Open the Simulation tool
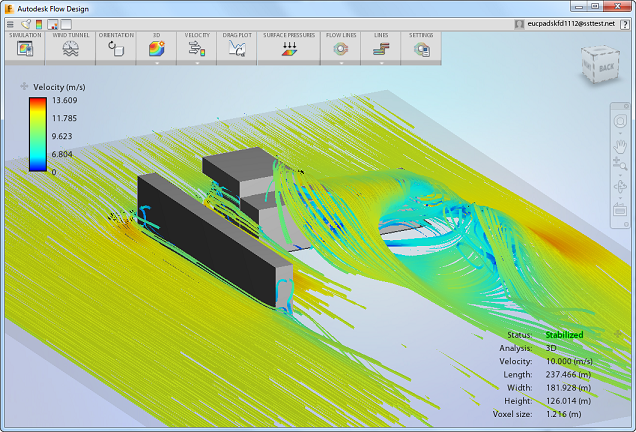The image size is (636, 432). pos(24,48)
